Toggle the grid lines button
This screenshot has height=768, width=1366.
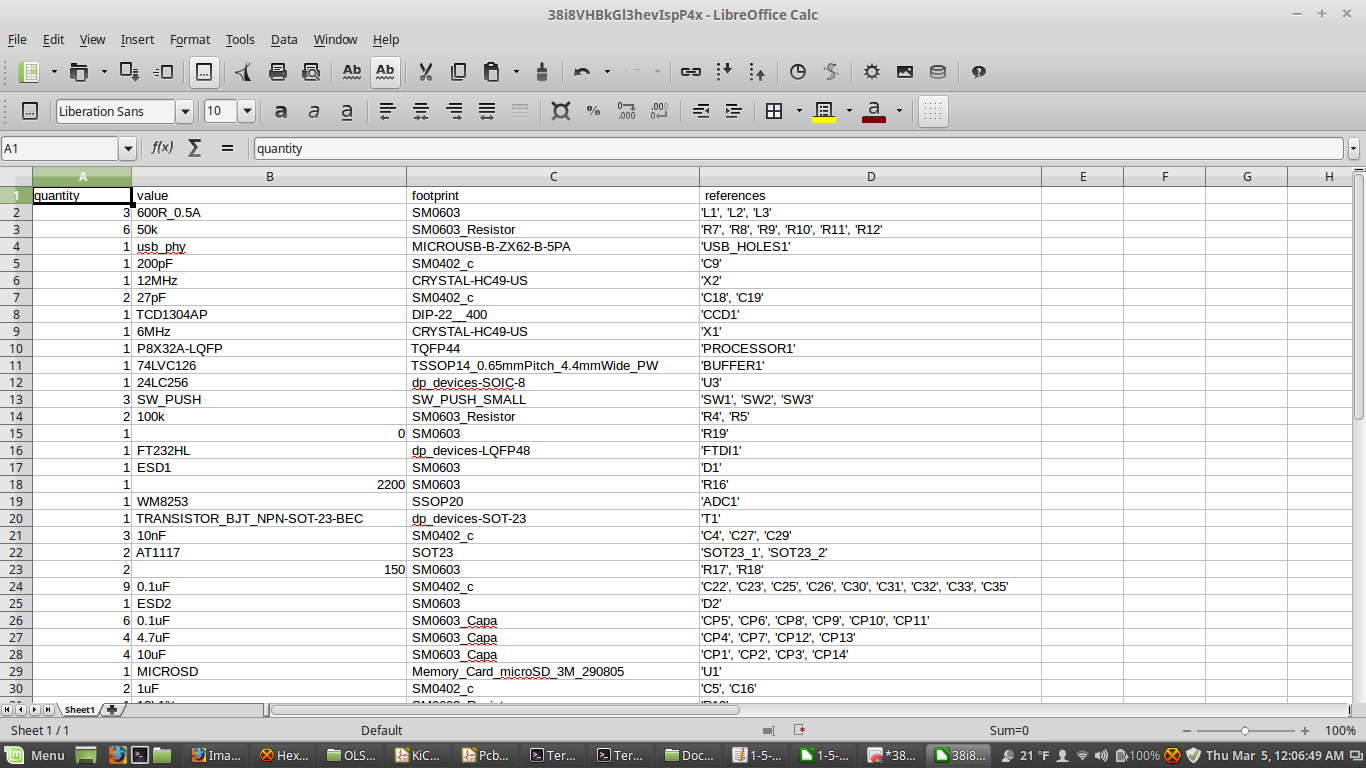tap(933, 111)
